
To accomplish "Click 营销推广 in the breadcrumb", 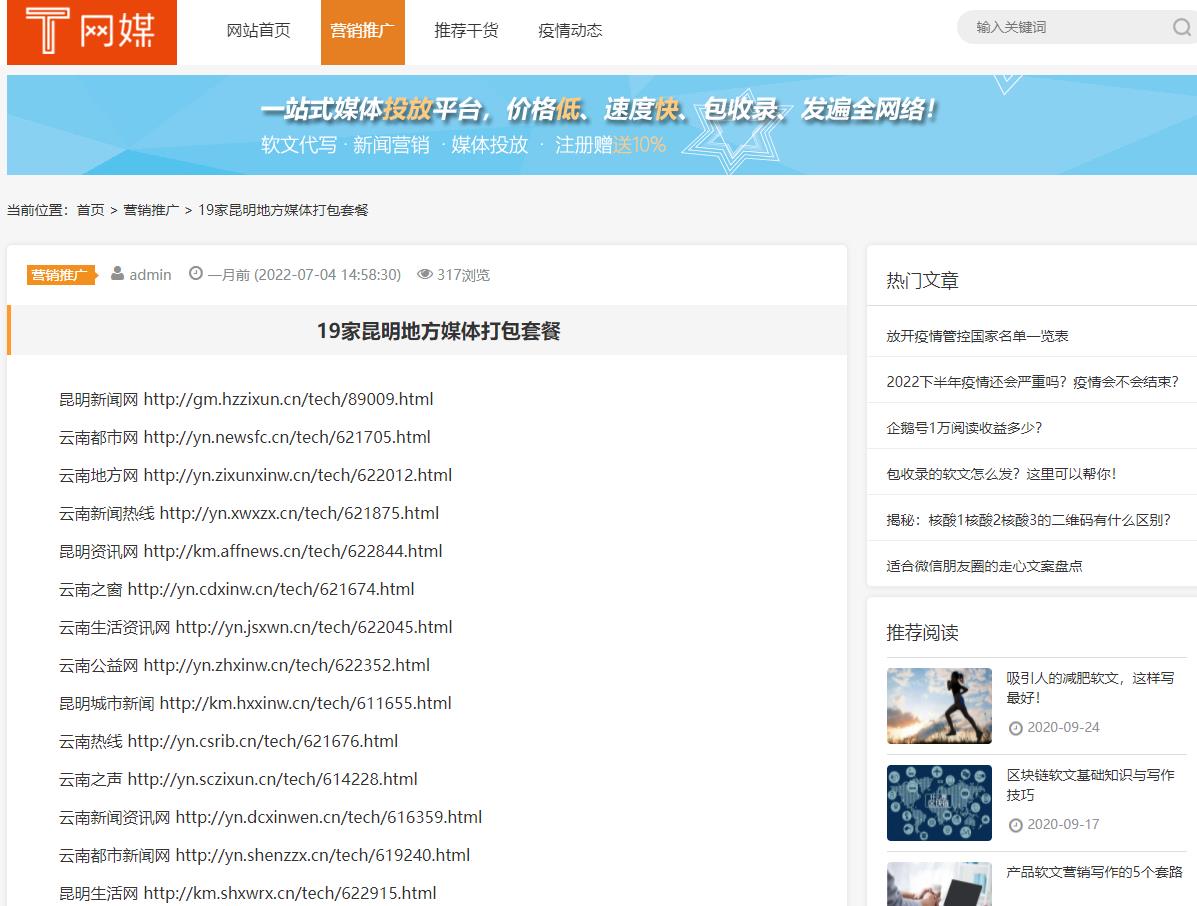I will (151, 210).
